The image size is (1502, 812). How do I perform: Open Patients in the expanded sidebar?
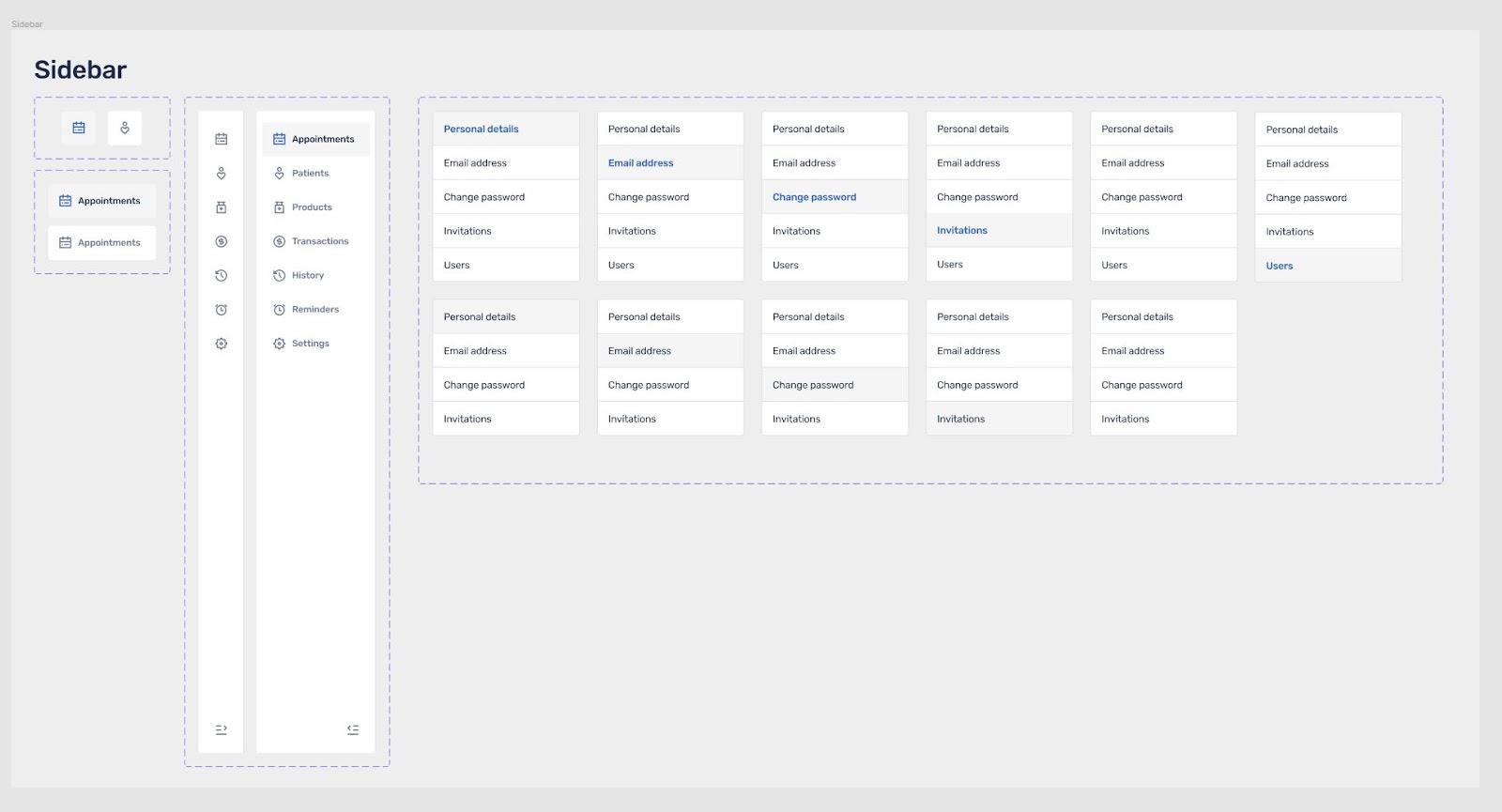click(315, 173)
